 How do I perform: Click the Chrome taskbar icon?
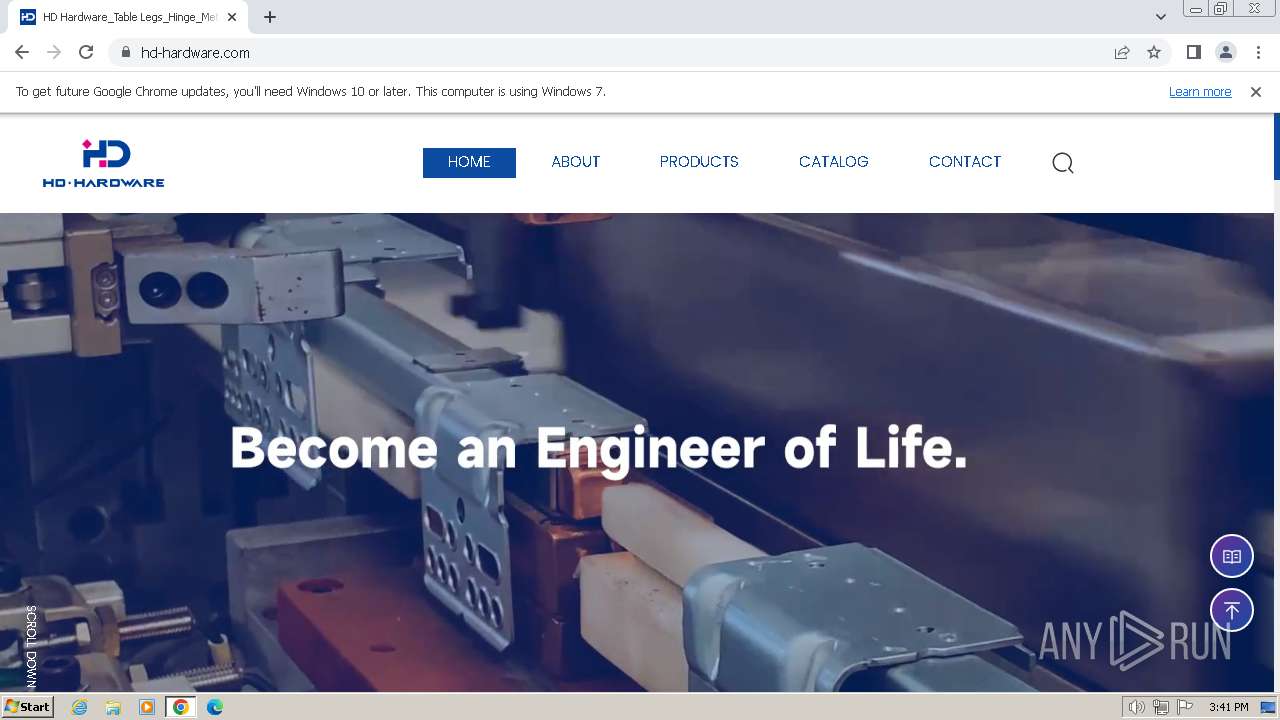pyautogui.click(x=181, y=707)
